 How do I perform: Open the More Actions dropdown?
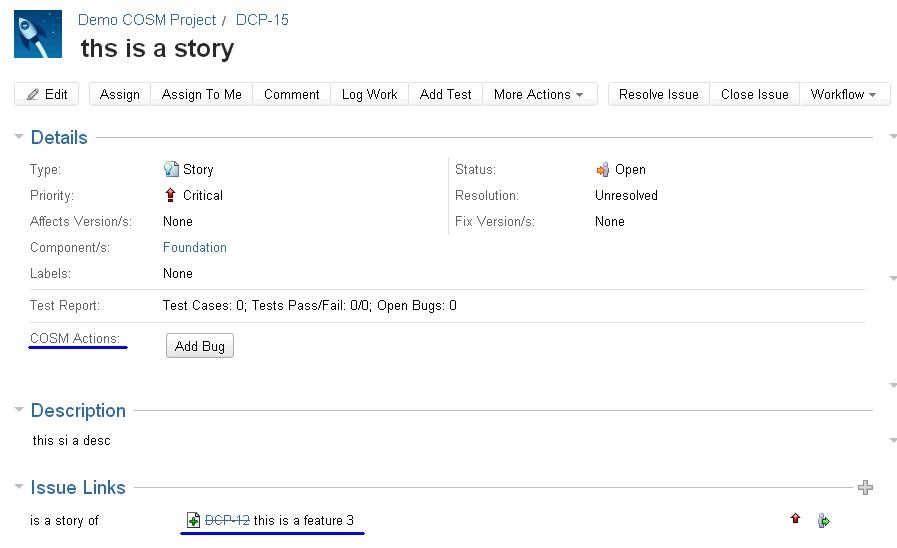[x=538, y=94]
